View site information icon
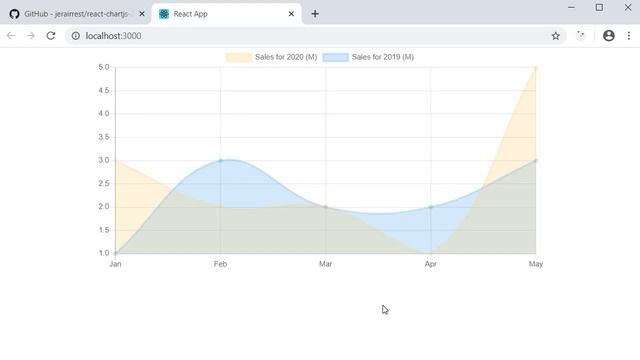640x360 pixels. pyautogui.click(x=76, y=36)
